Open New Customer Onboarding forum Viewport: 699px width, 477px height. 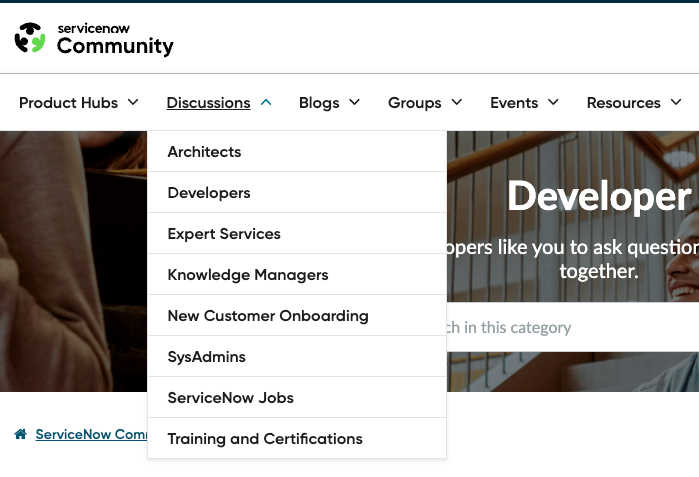pos(297,316)
